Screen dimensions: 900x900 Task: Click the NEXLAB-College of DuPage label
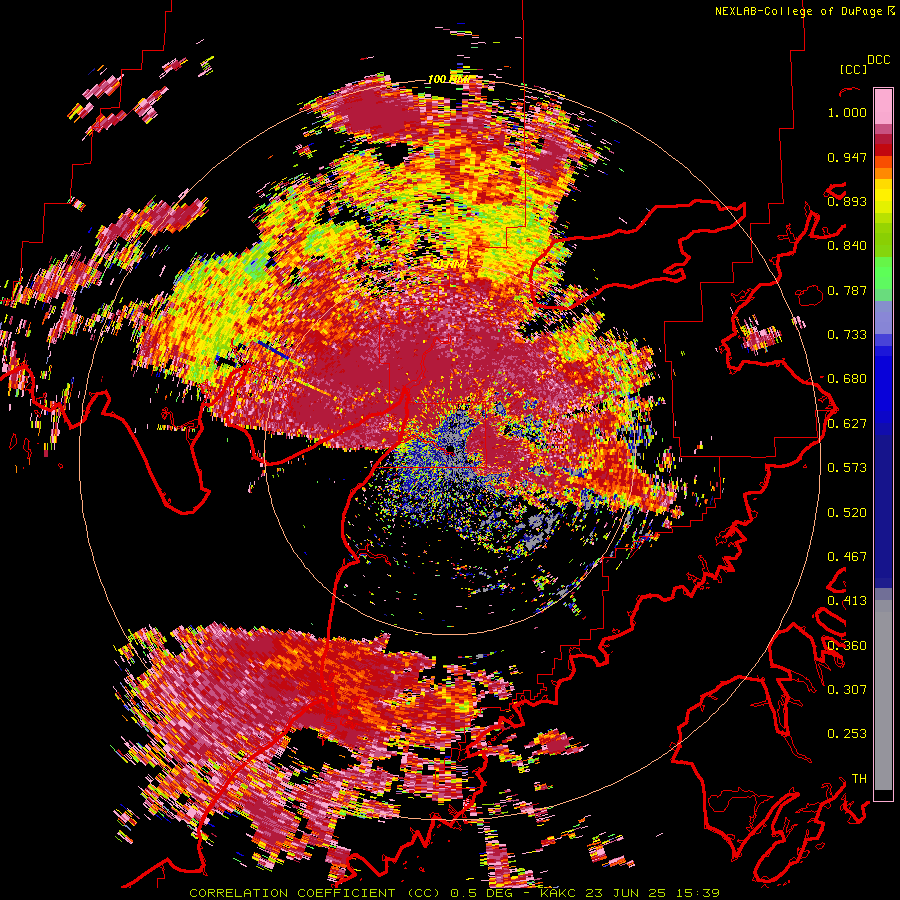[798, 11]
